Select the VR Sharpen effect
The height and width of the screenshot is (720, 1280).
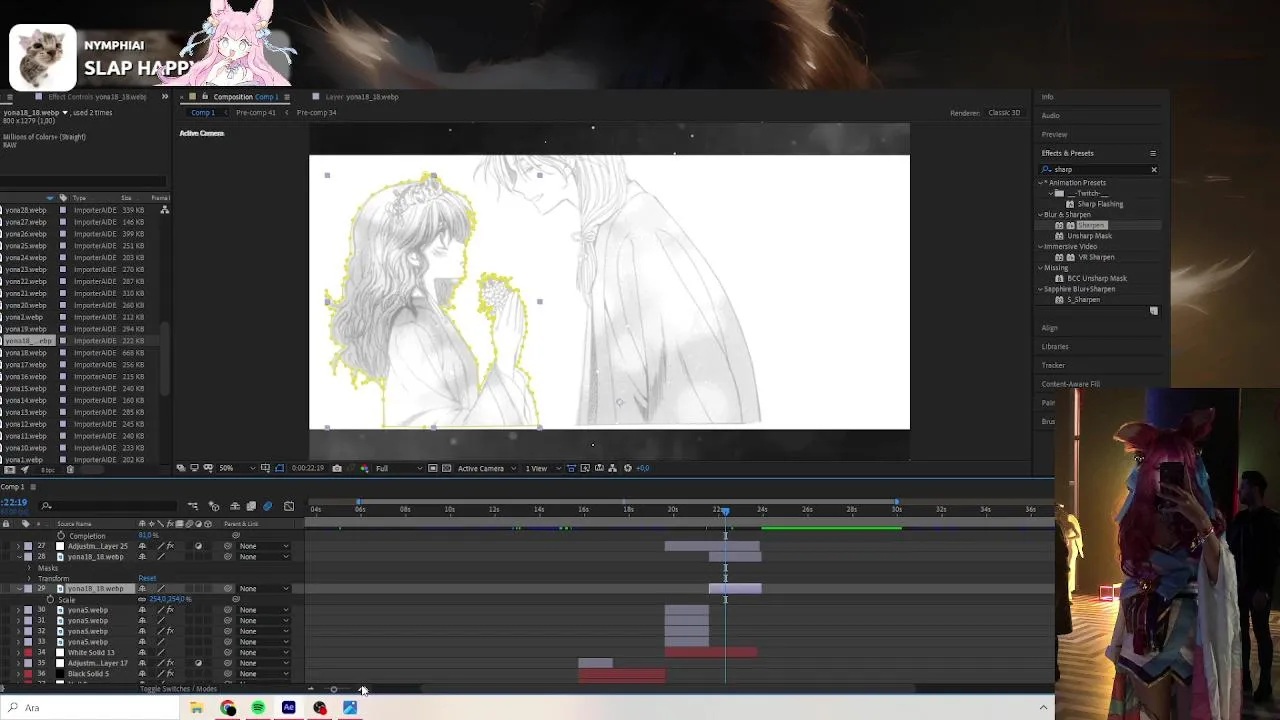[1095, 257]
